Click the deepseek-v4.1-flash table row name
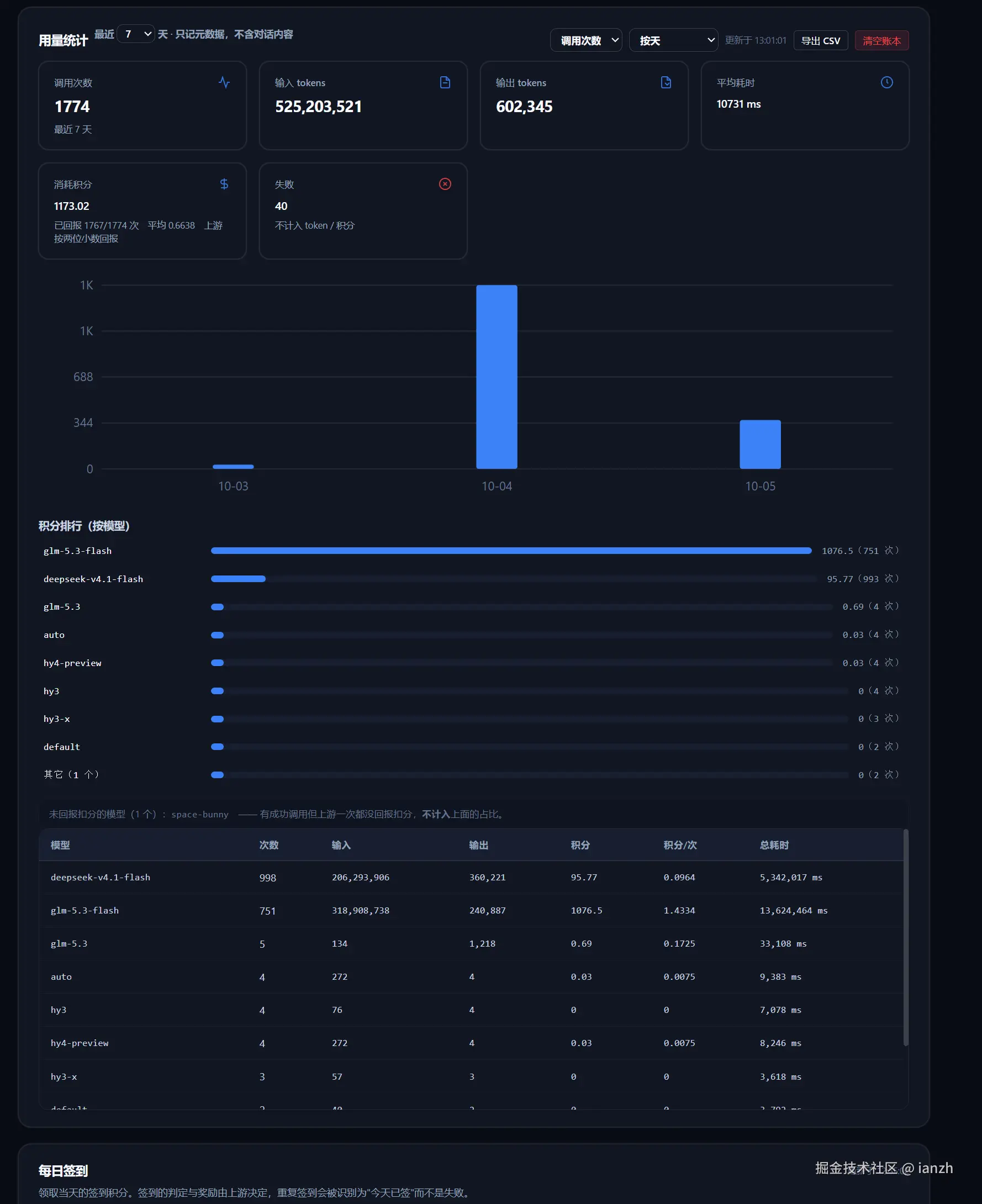The width and height of the screenshot is (982, 1204). (x=101, y=877)
